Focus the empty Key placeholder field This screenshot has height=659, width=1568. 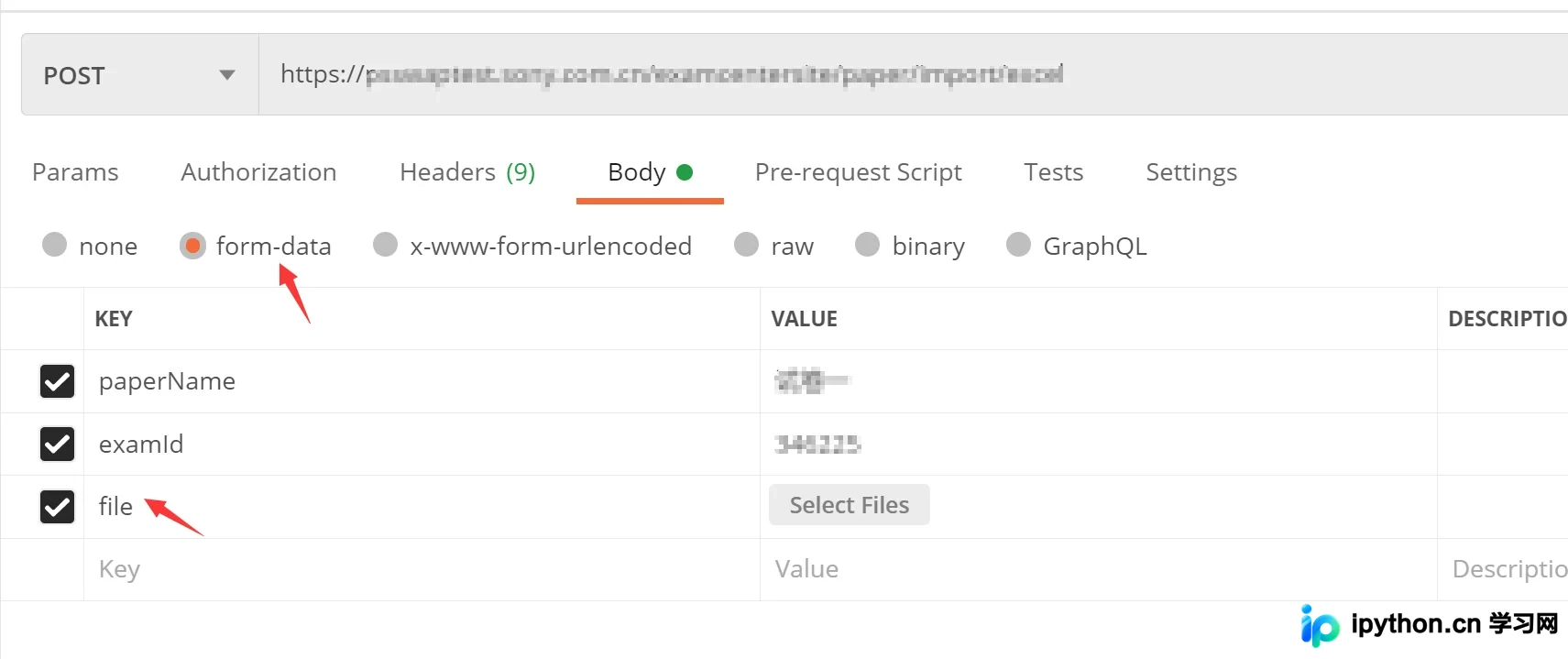(x=422, y=569)
